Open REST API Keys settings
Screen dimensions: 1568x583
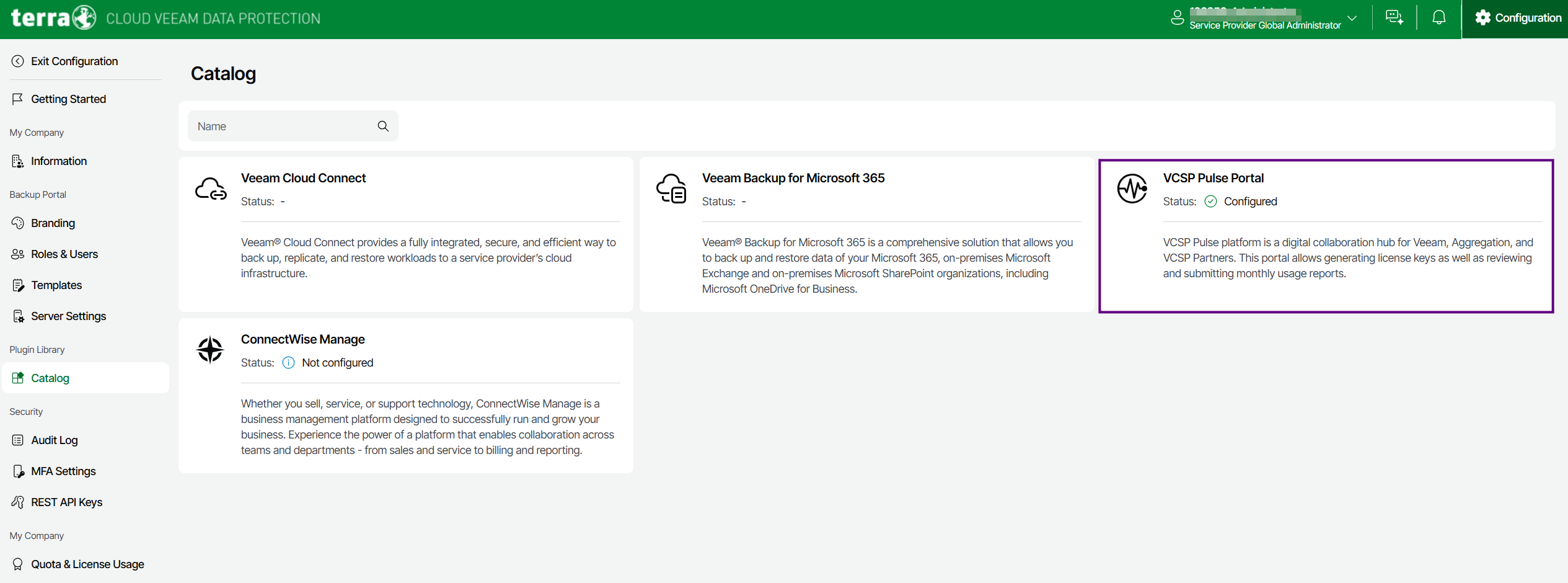tap(66, 502)
